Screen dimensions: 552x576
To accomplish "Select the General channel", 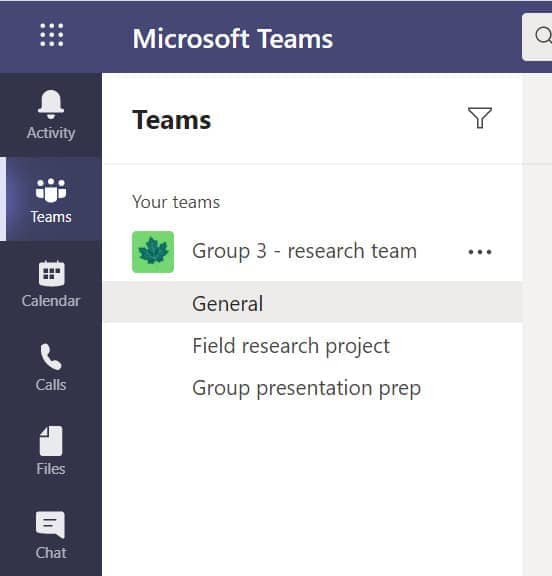I will tap(313, 303).
